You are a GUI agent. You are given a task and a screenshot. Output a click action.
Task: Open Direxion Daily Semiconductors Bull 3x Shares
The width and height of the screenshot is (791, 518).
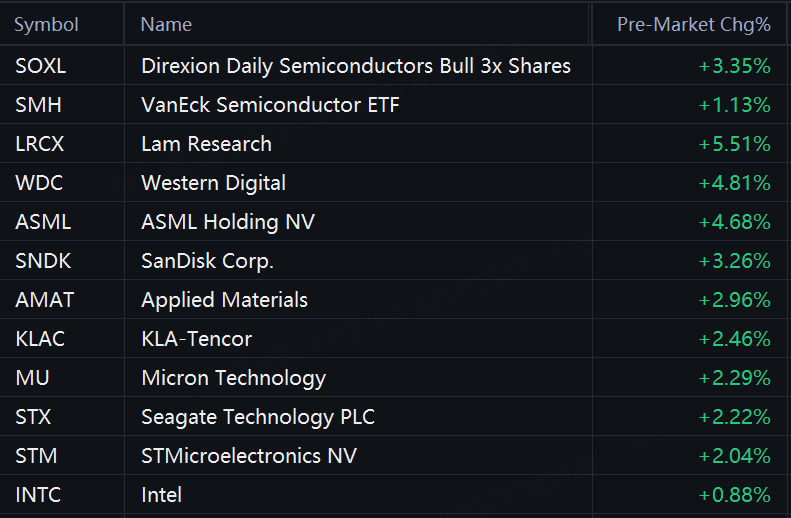click(356, 66)
